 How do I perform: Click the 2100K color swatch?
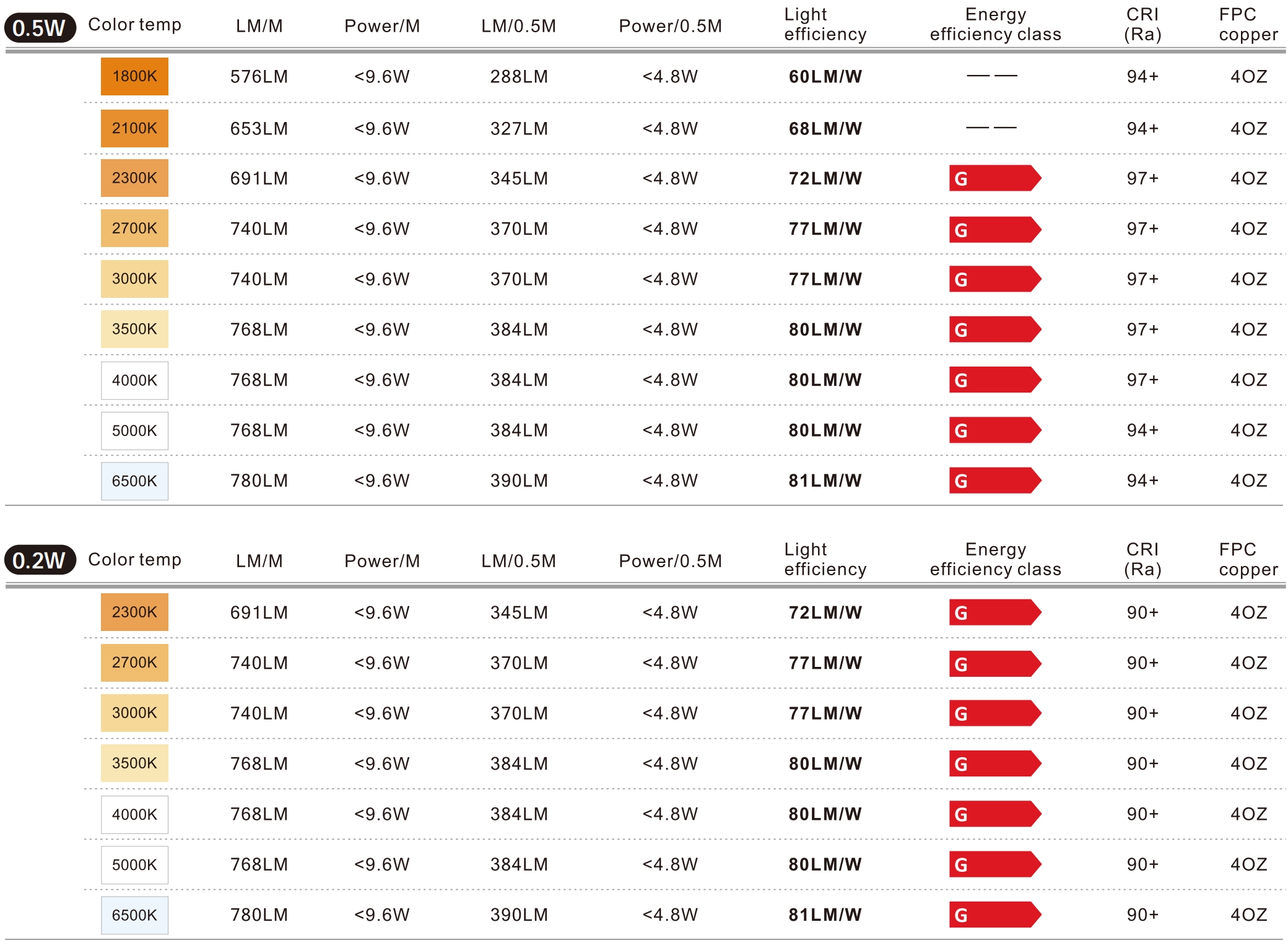[x=134, y=128]
